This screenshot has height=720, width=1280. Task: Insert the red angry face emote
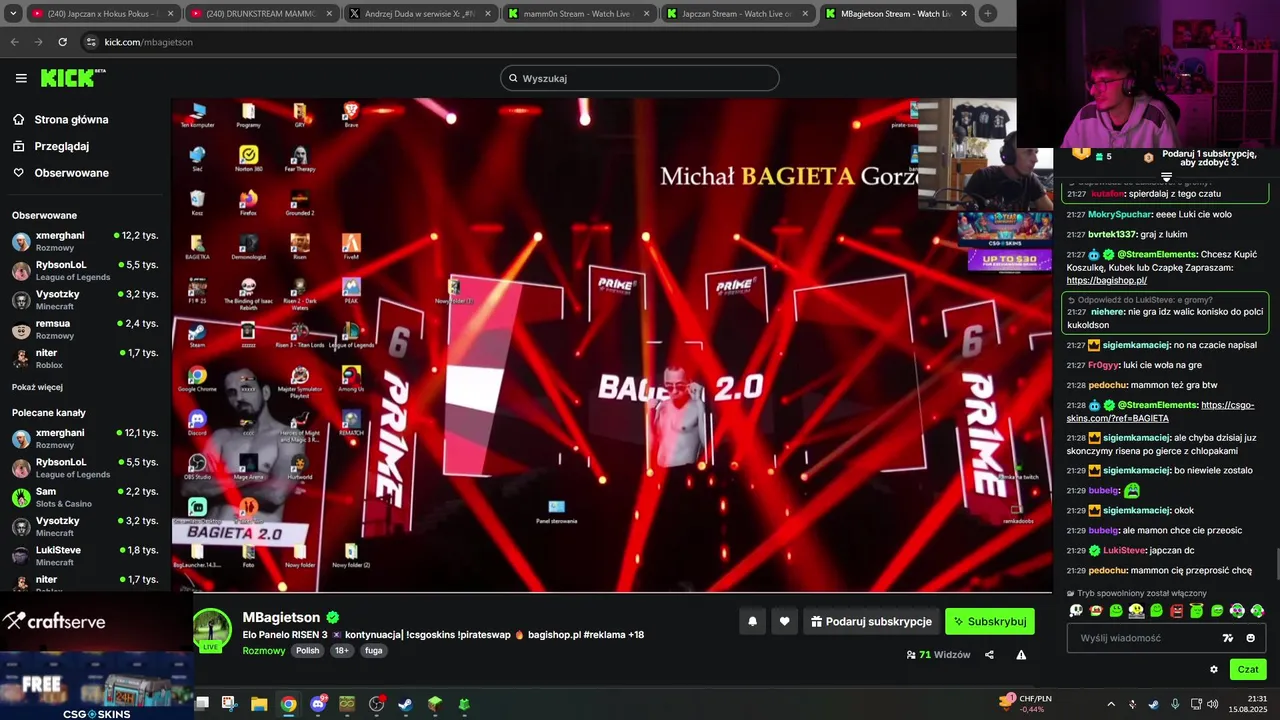[x=1176, y=610]
